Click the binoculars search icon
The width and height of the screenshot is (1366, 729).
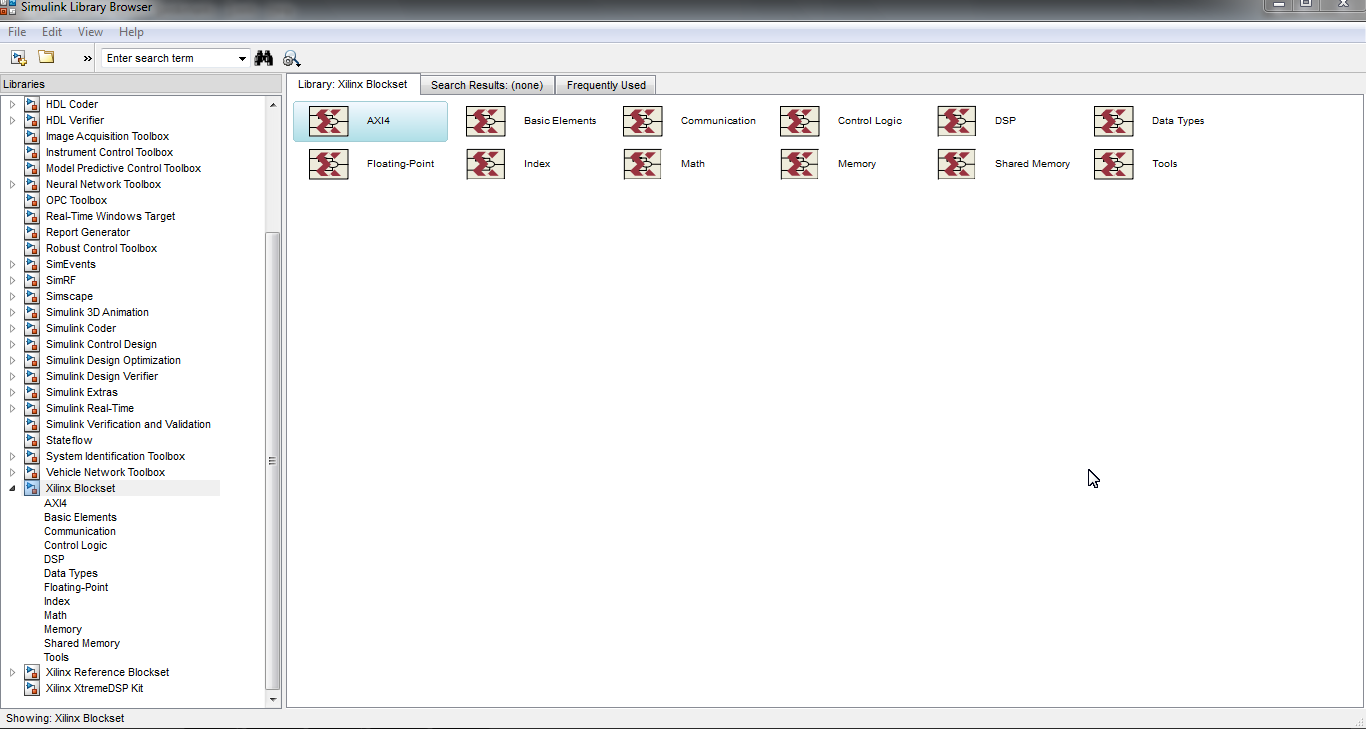264,58
